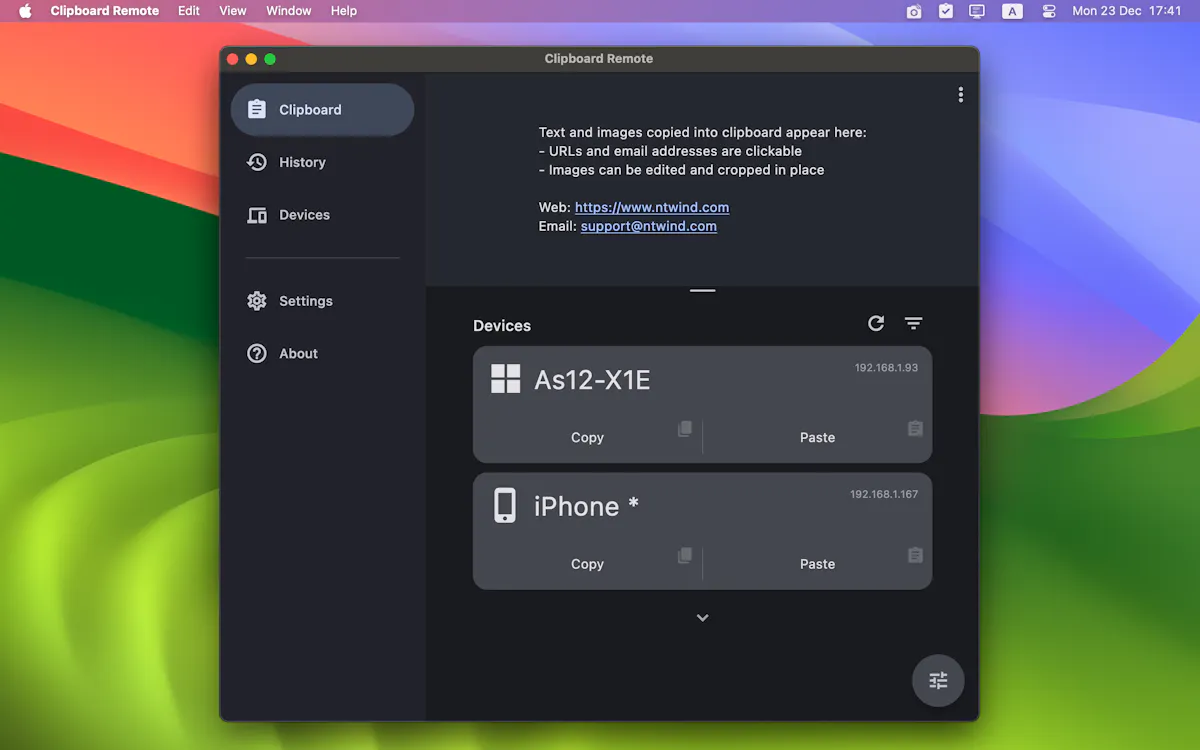The height and width of the screenshot is (750, 1200).
Task: Open the Edit menu
Action: coord(189,11)
